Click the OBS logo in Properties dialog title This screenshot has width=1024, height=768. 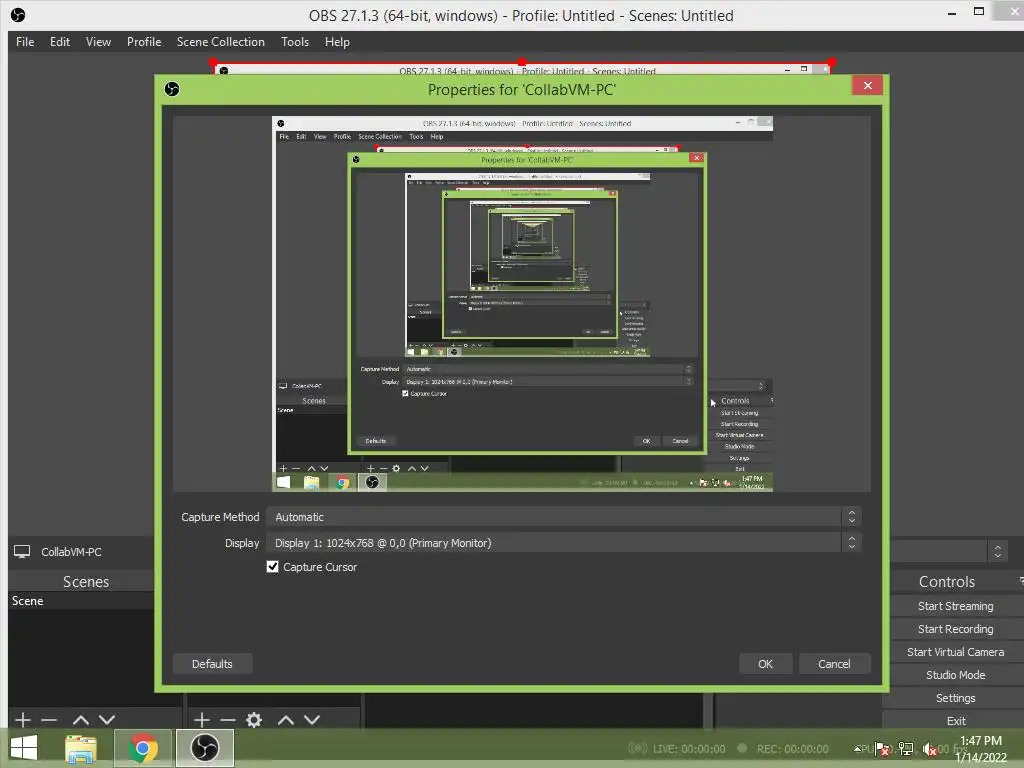coord(172,89)
